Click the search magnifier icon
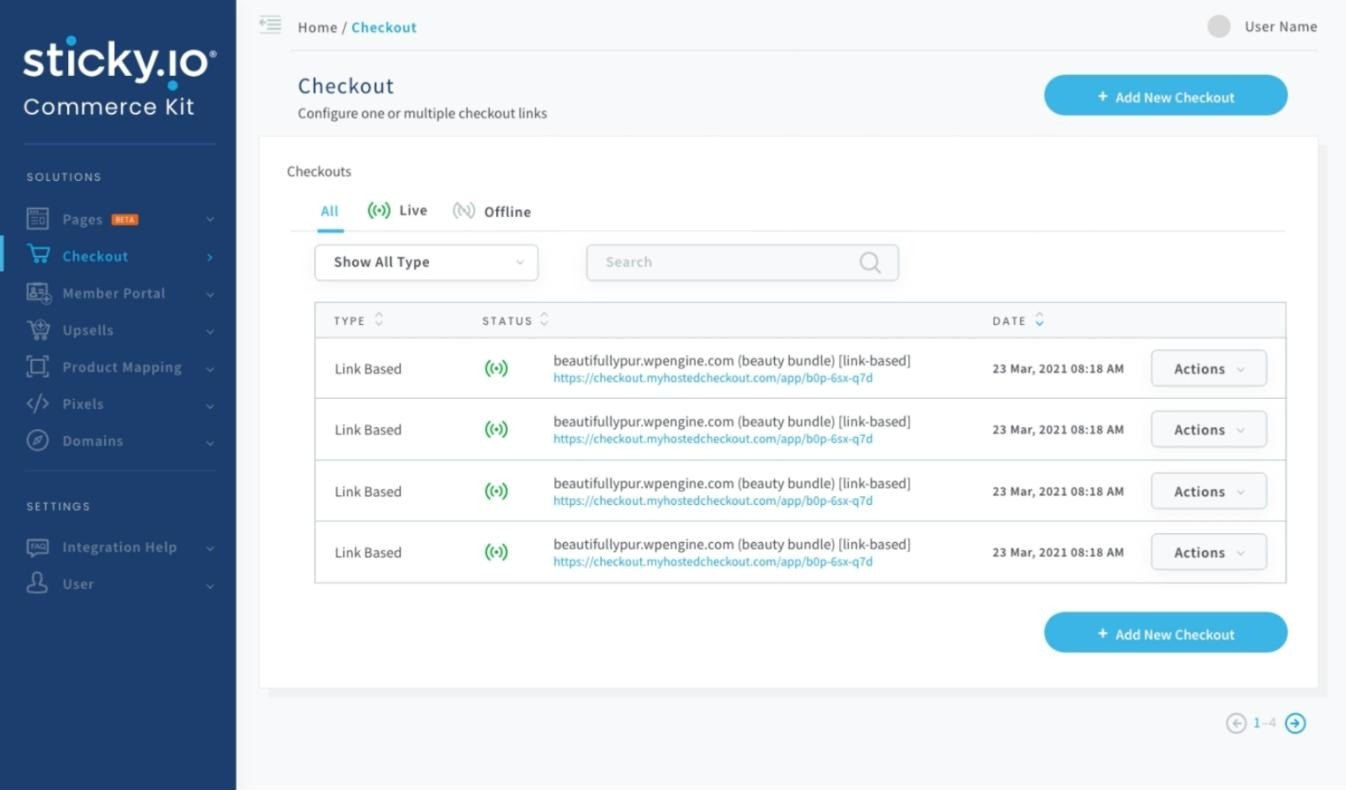This screenshot has height=790, width=1346. [870, 262]
